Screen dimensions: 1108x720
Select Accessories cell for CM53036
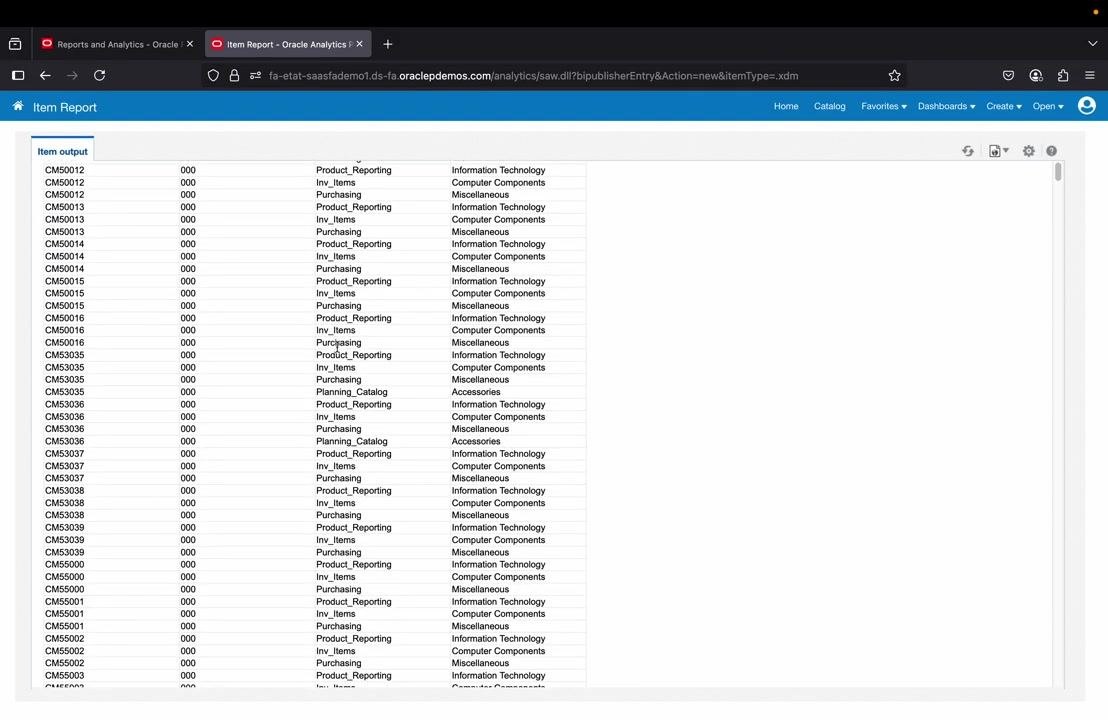pyautogui.click(x=476, y=442)
